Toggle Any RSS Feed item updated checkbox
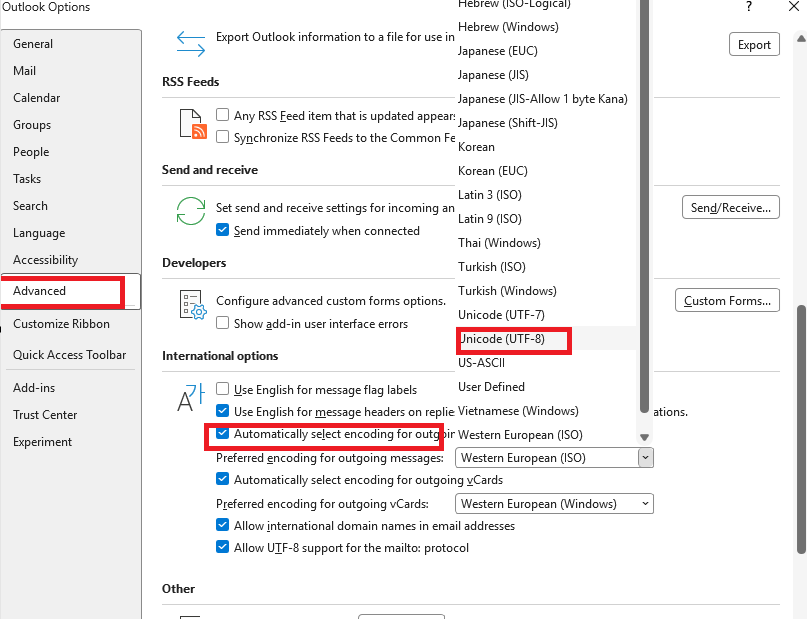This screenshot has width=808, height=619. coord(223,114)
